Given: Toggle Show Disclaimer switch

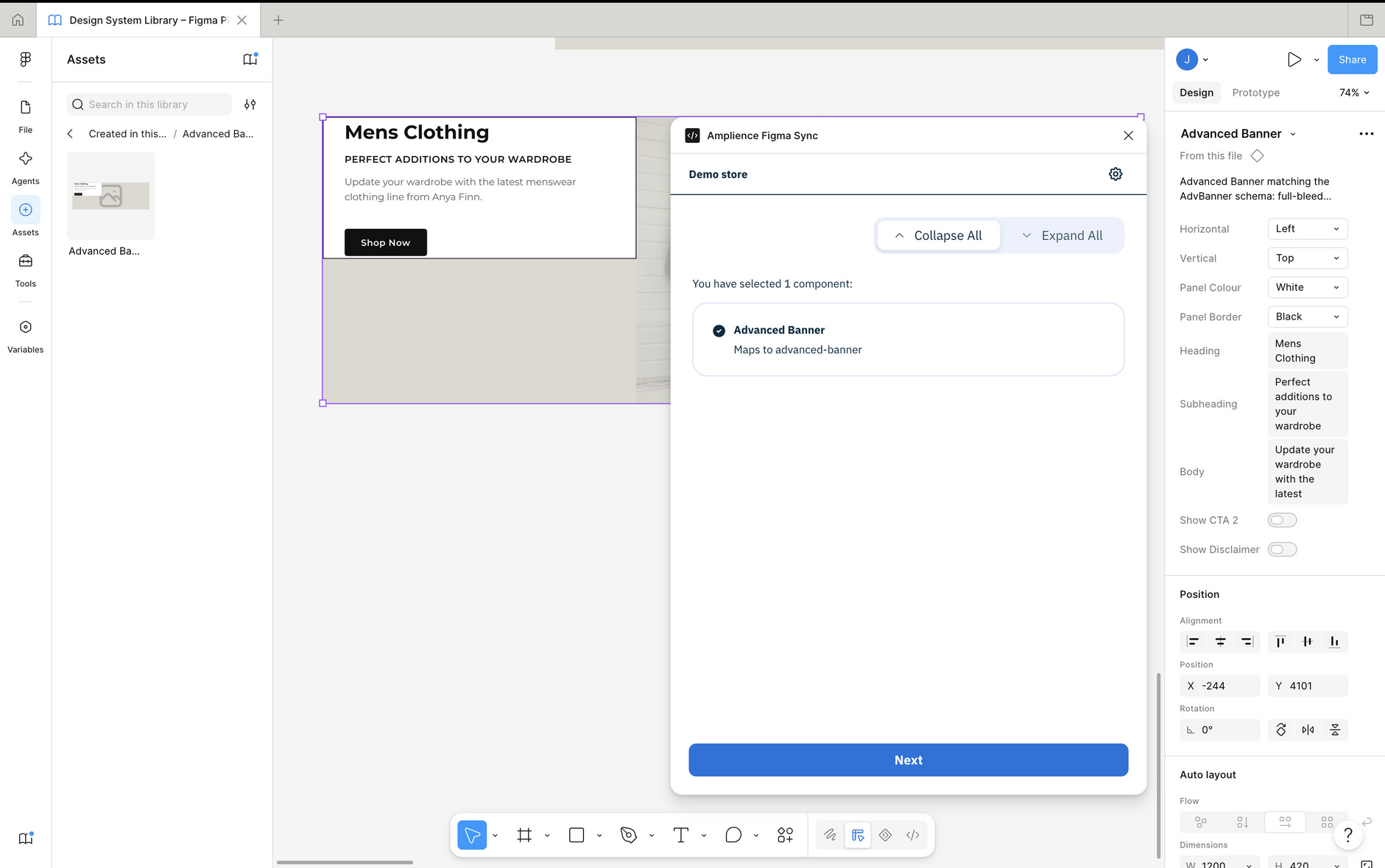Looking at the screenshot, I should [x=1282, y=550].
